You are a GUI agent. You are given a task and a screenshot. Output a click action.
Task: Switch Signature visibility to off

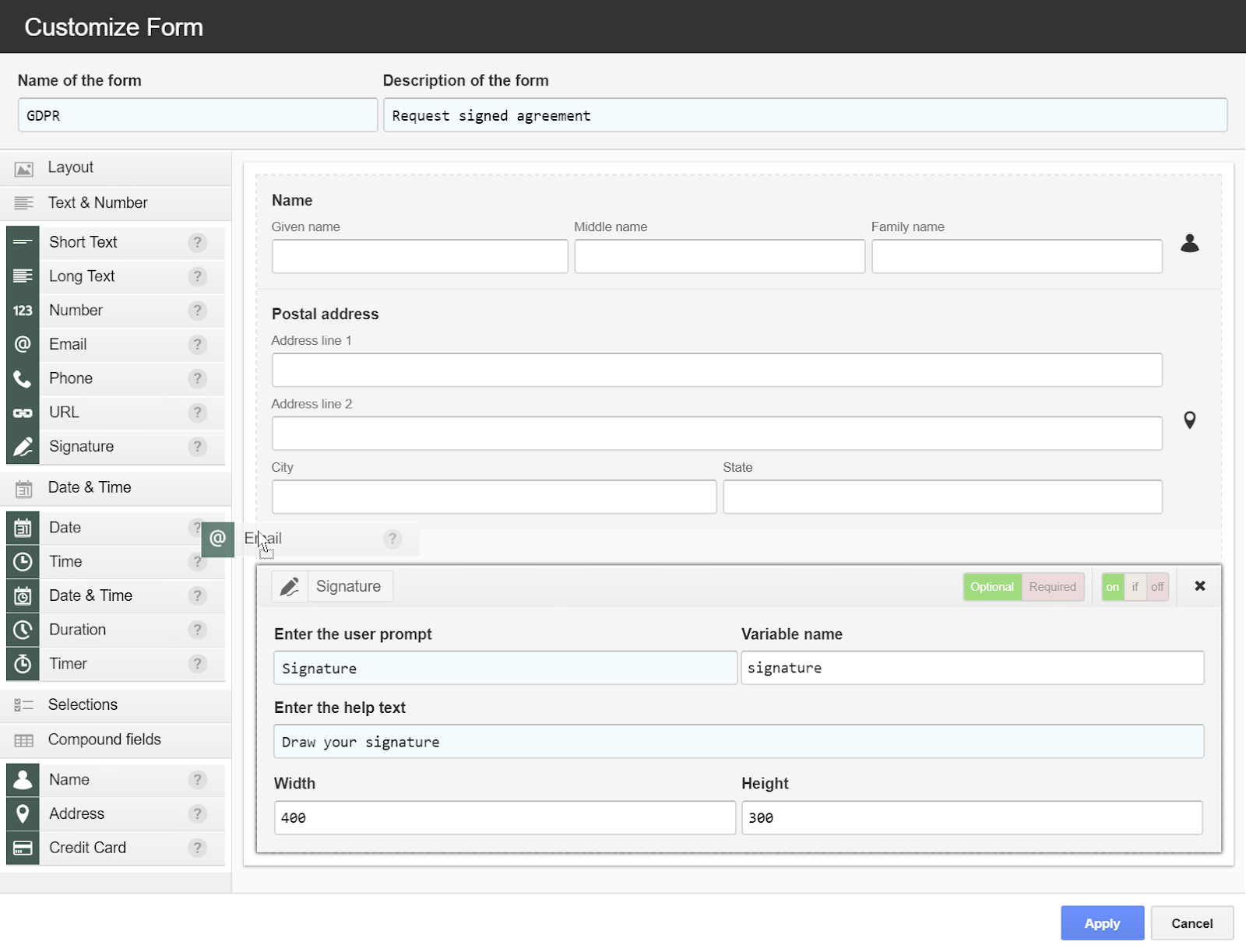[x=1157, y=587]
